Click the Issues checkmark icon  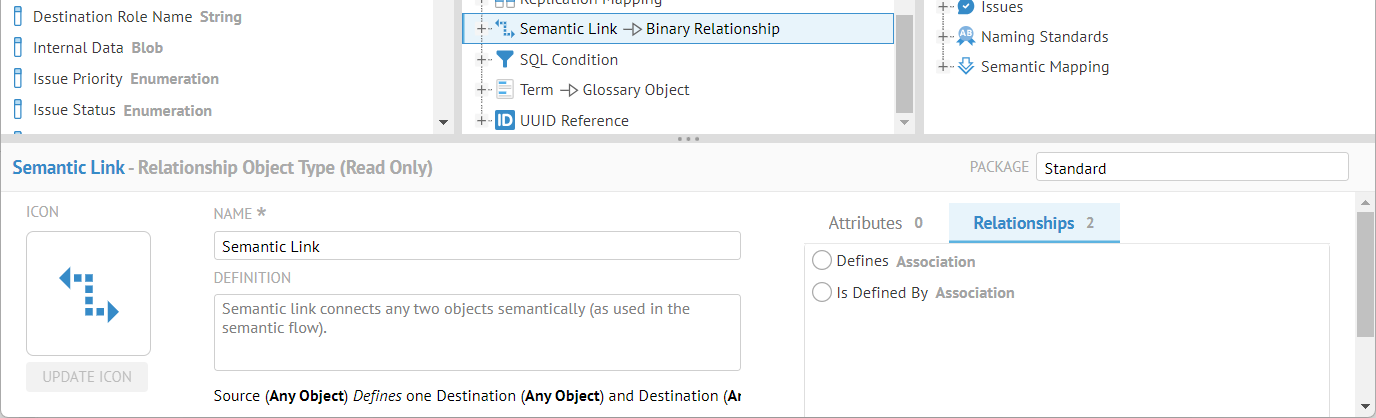(x=966, y=7)
